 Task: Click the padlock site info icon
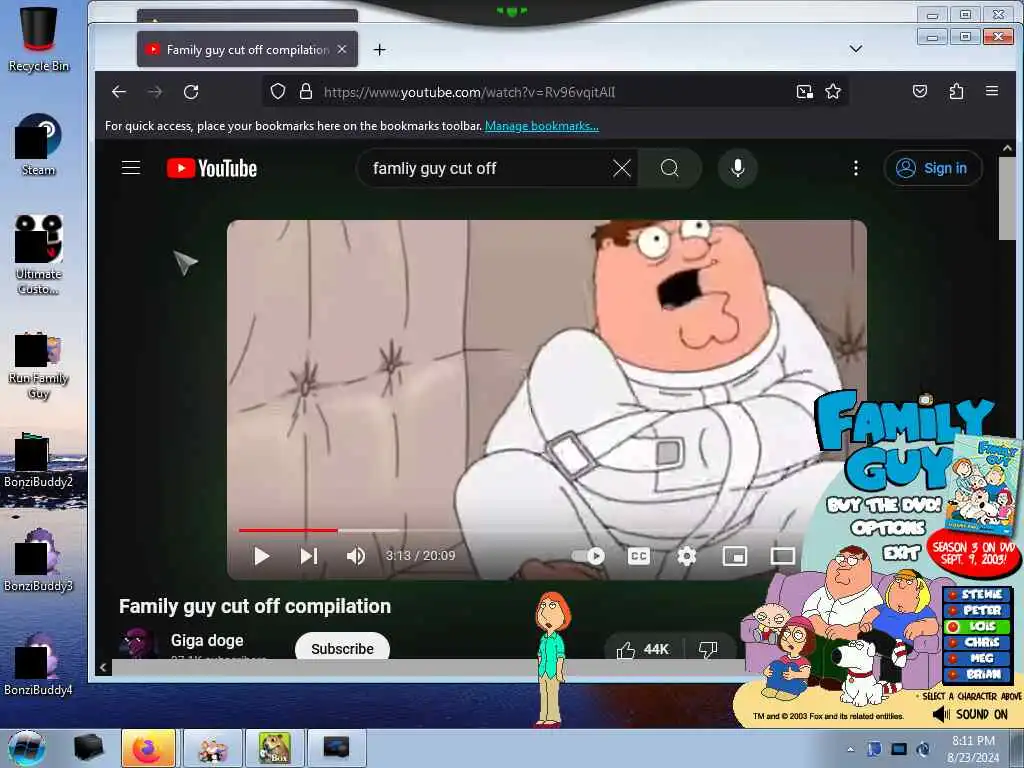tap(305, 91)
